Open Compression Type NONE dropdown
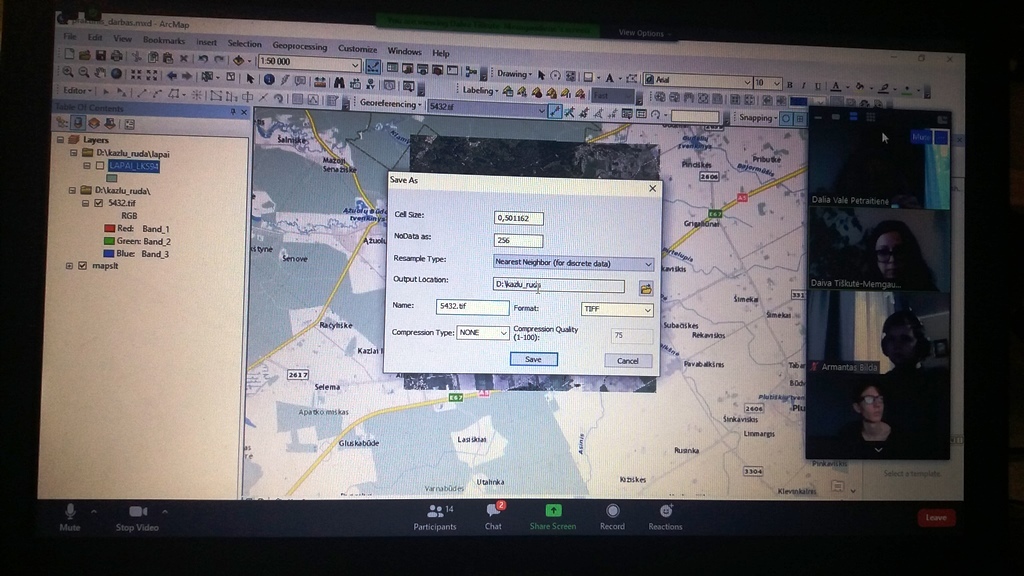Image resolution: width=1024 pixels, height=576 pixels. pyautogui.click(x=482, y=332)
